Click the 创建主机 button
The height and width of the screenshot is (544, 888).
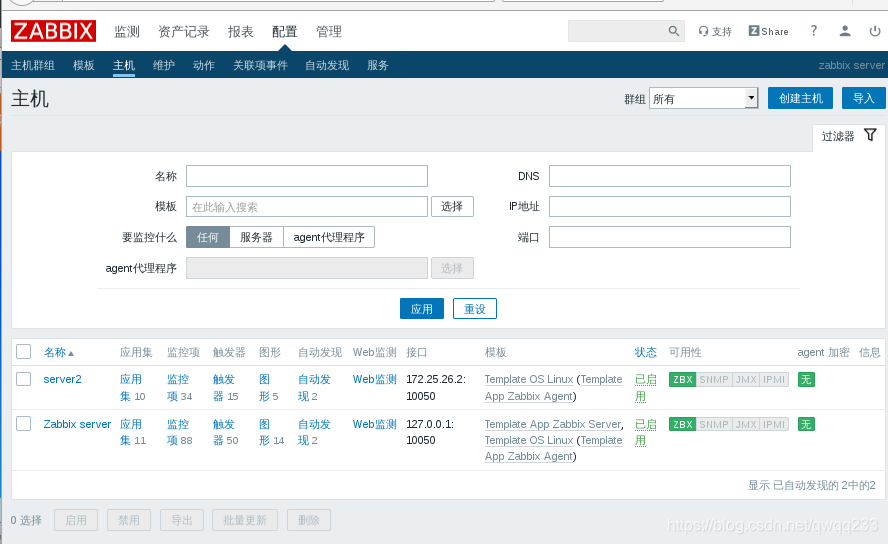click(x=800, y=98)
